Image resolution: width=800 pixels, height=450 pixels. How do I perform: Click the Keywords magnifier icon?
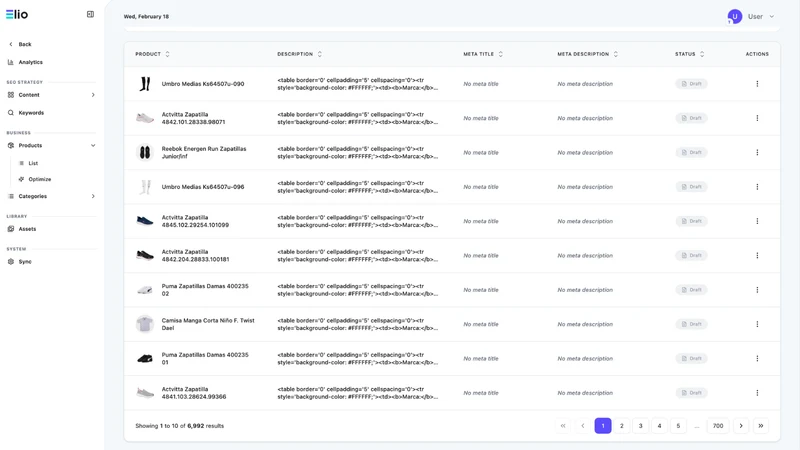[11, 113]
